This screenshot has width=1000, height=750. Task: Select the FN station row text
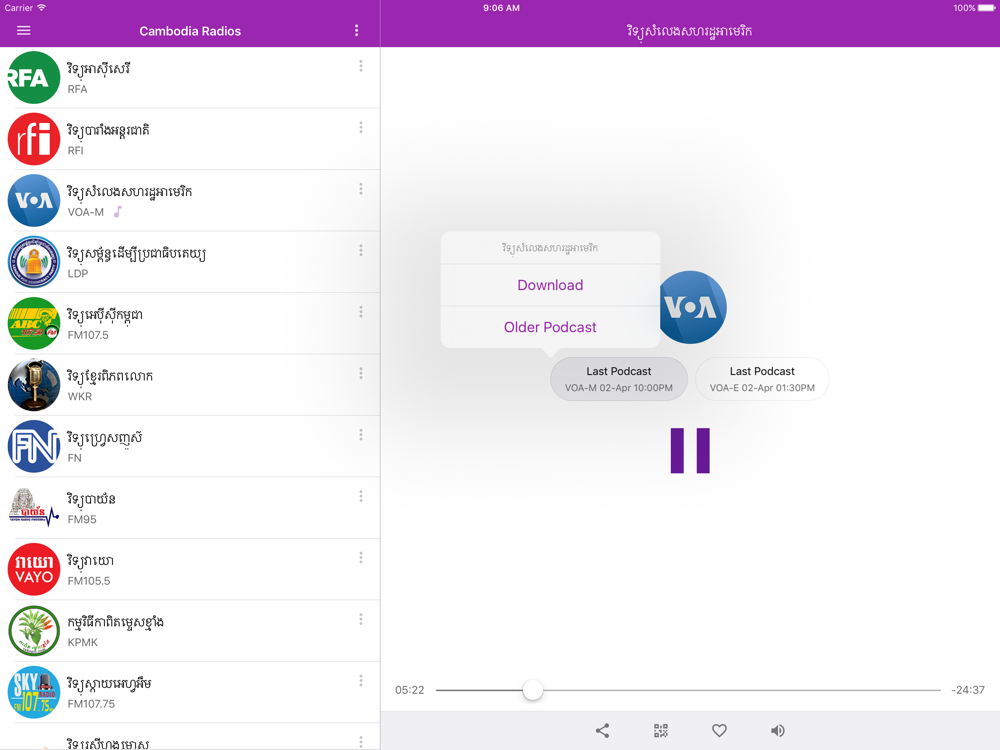105,446
